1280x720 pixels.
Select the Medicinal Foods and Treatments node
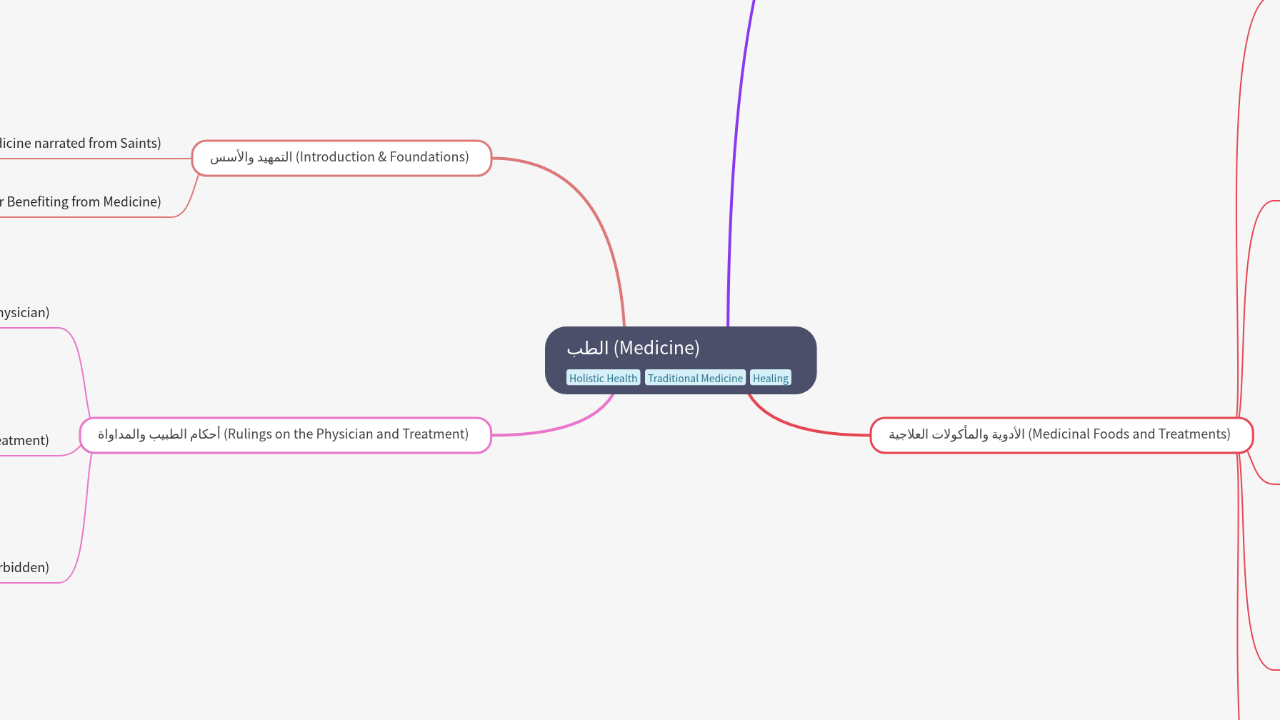1061,434
